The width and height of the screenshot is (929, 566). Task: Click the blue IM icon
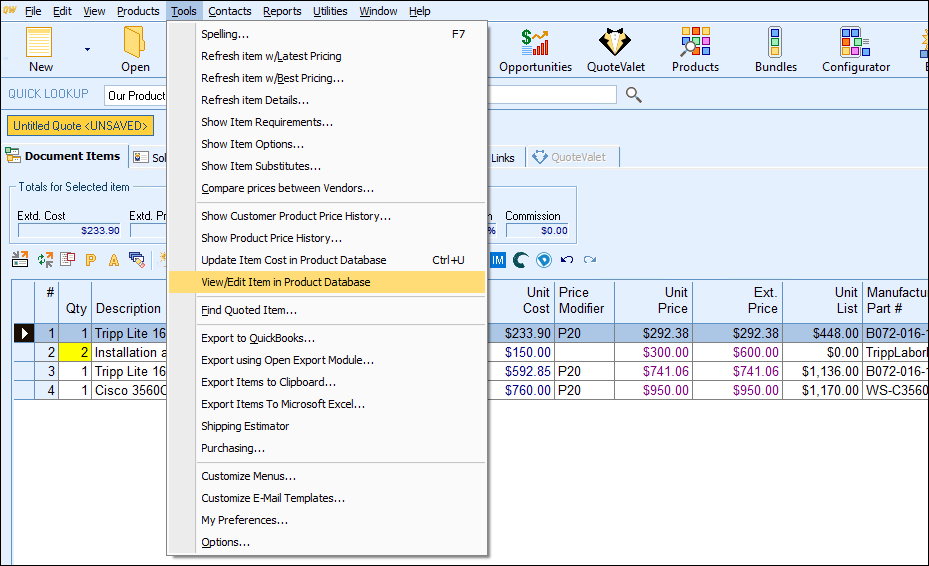498,260
